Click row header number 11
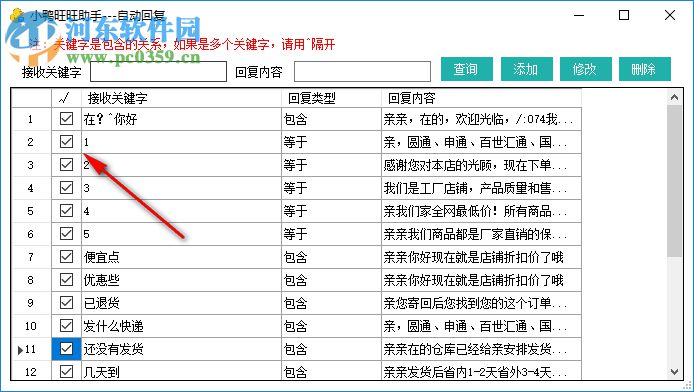Image resolution: width=694 pixels, height=392 pixels. point(31,349)
